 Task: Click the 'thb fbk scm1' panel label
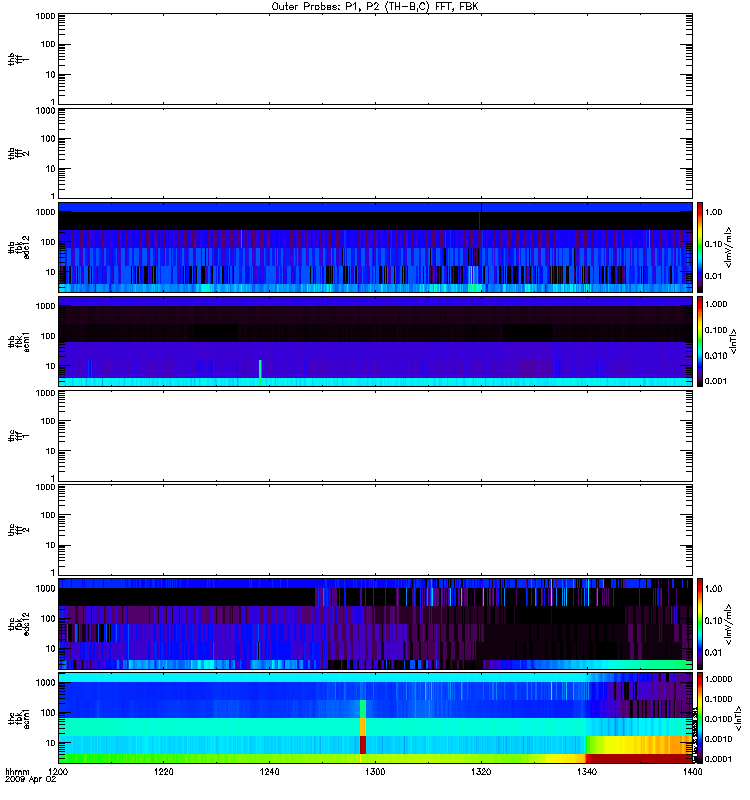click(x=19, y=342)
